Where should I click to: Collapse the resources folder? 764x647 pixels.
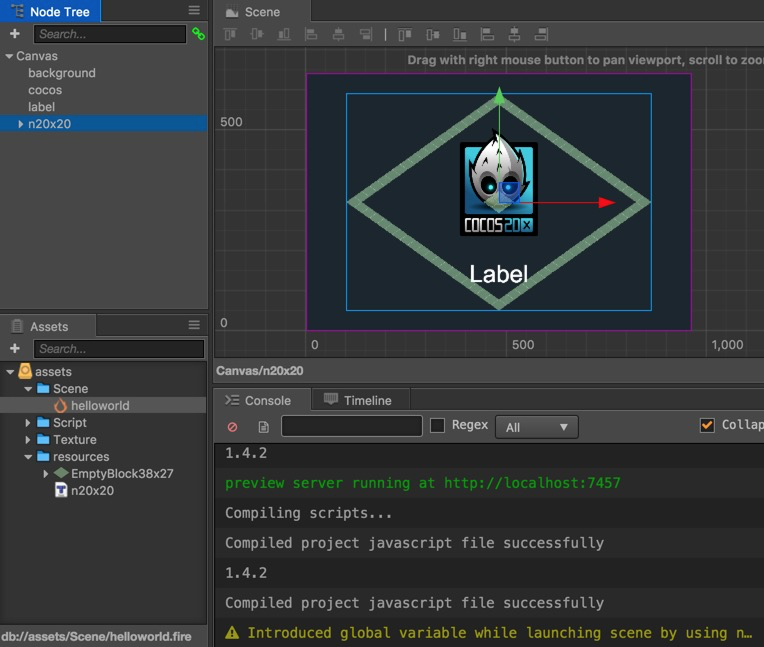(29, 457)
